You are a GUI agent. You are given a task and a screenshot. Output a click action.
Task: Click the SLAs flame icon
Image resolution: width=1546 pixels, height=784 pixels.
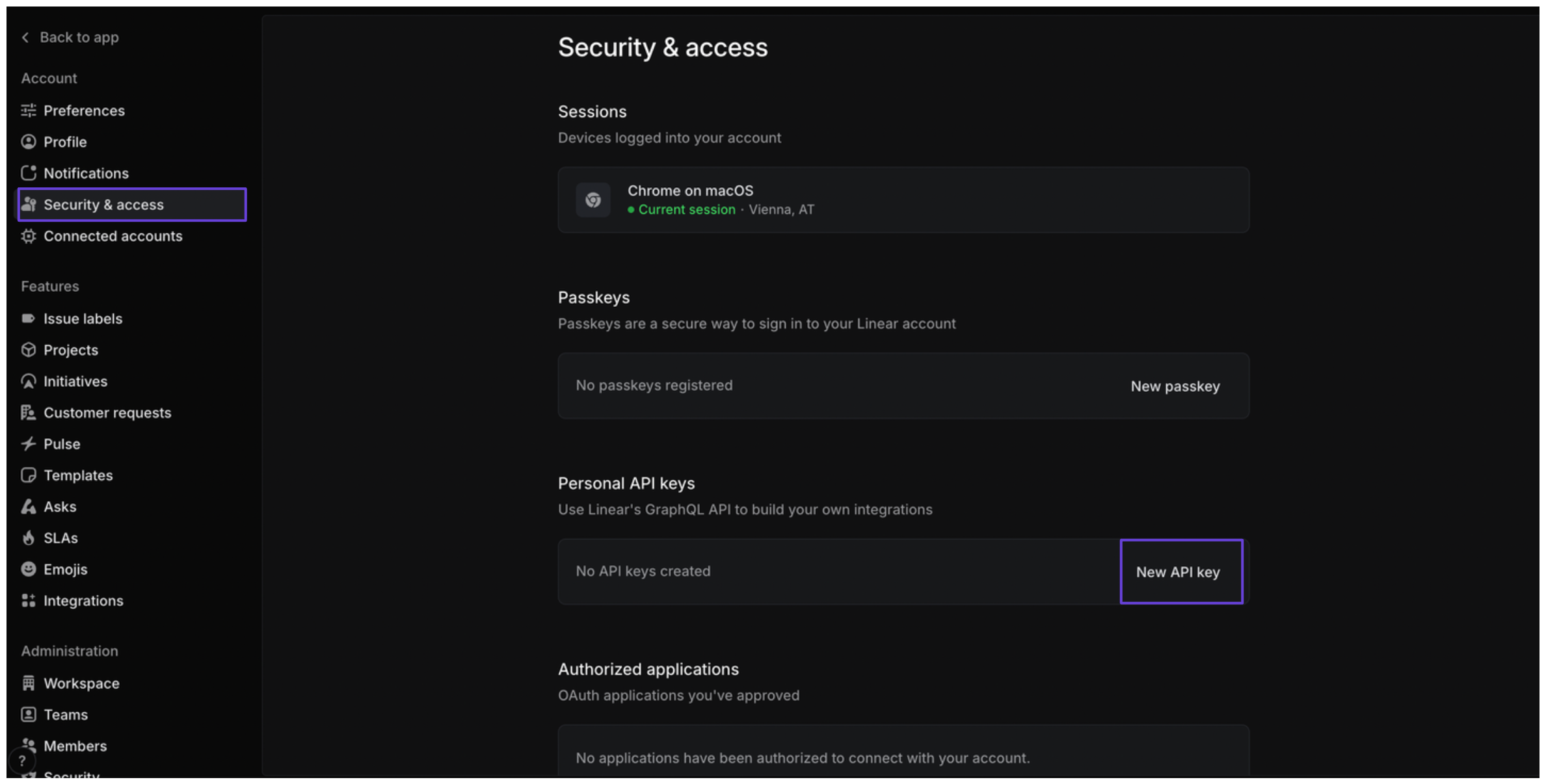coord(28,538)
